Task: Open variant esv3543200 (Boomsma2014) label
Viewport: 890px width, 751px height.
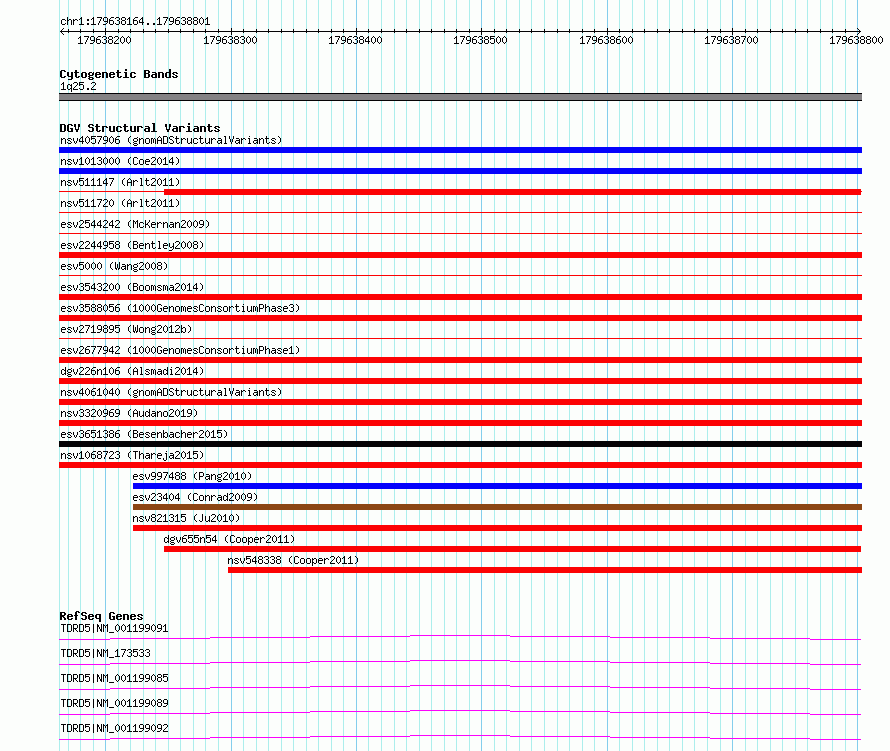Action: tap(132, 287)
